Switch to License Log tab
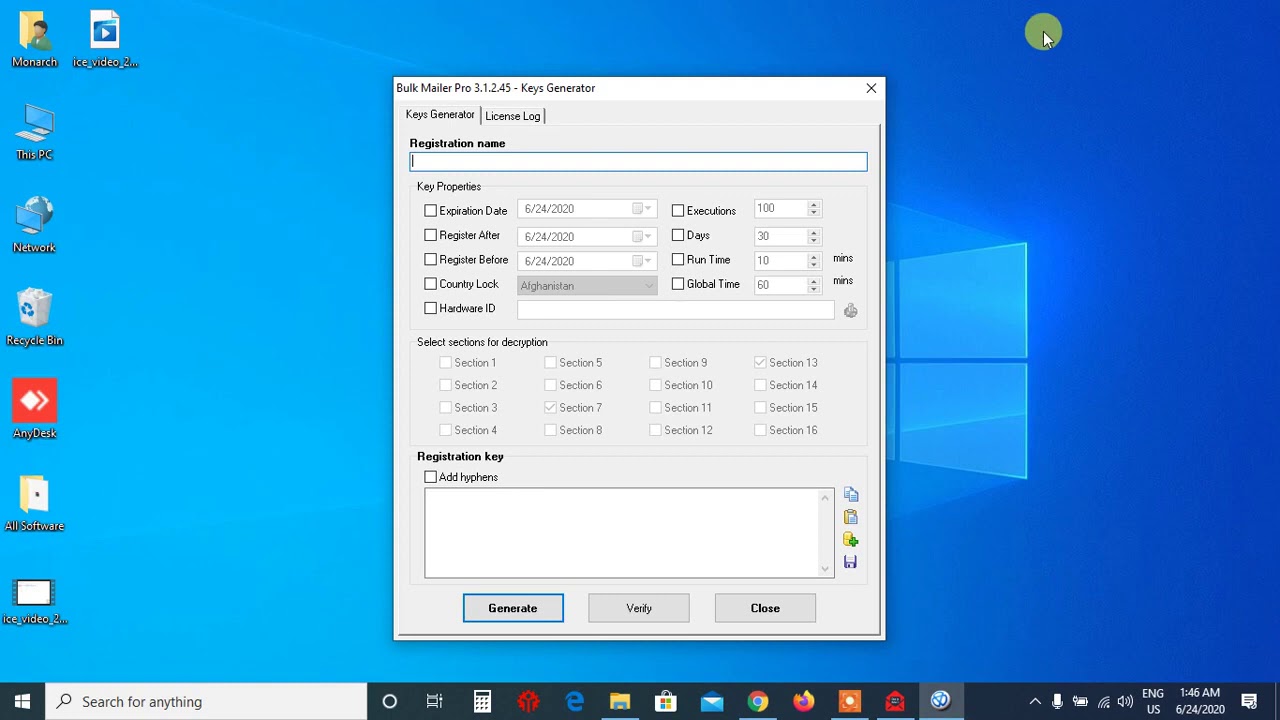 tap(512, 116)
